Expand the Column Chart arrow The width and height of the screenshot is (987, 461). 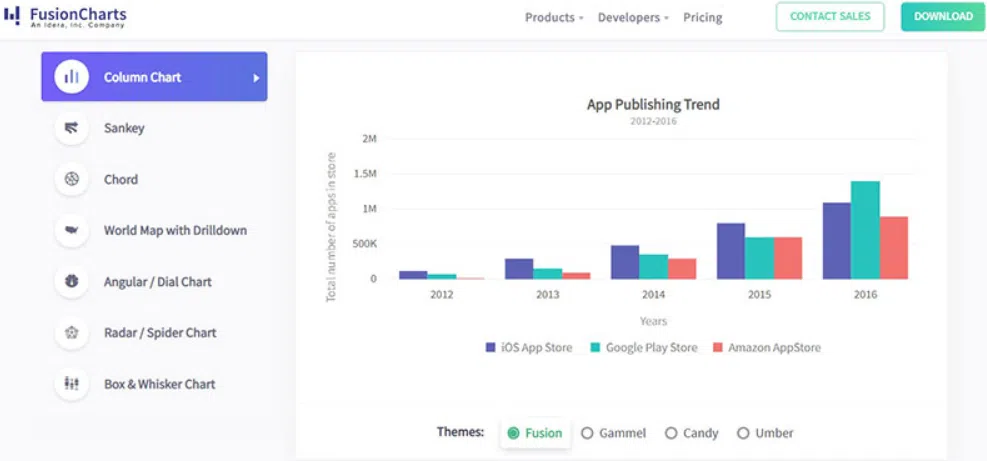click(256, 78)
